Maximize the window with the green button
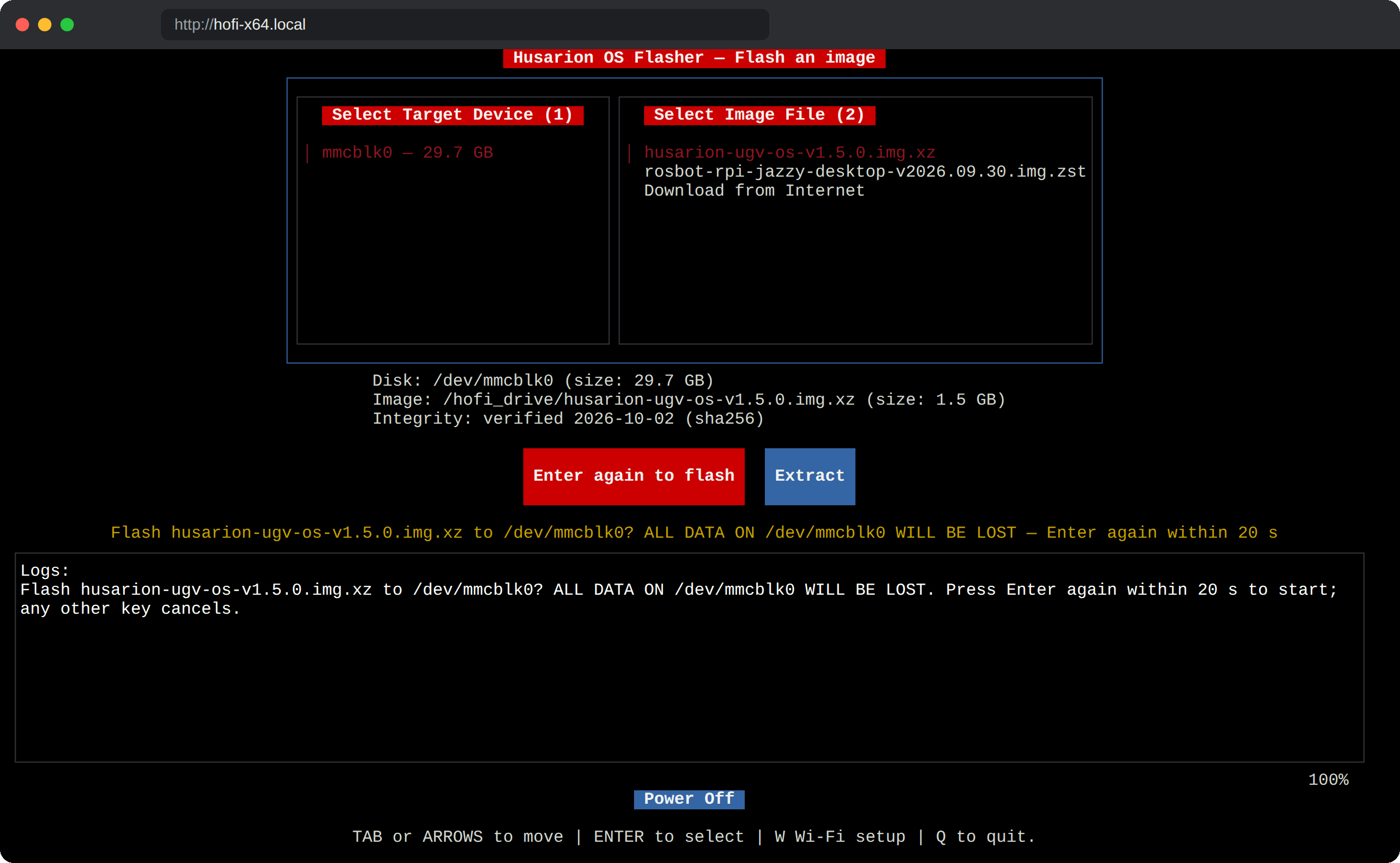Image resolution: width=1400 pixels, height=863 pixels. (x=67, y=25)
